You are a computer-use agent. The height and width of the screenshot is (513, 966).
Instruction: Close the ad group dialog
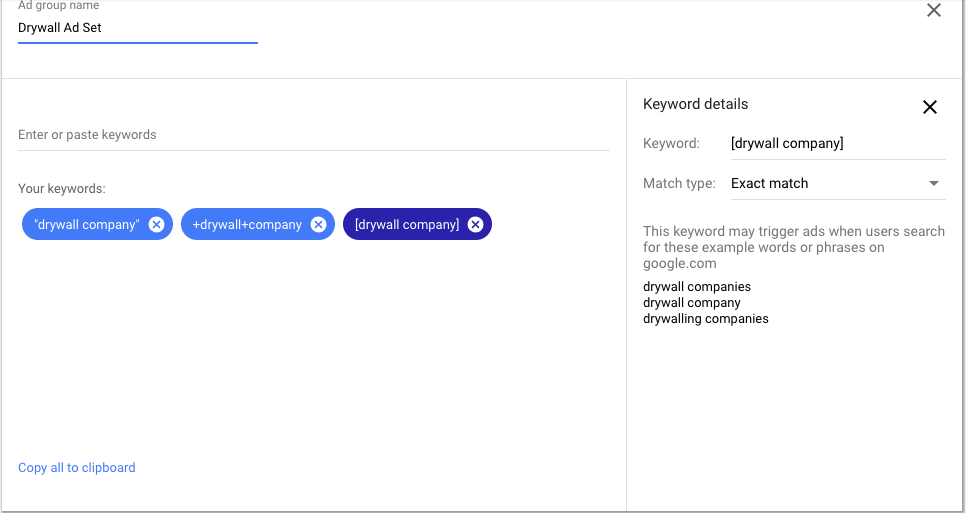pyautogui.click(x=934, y=10)
